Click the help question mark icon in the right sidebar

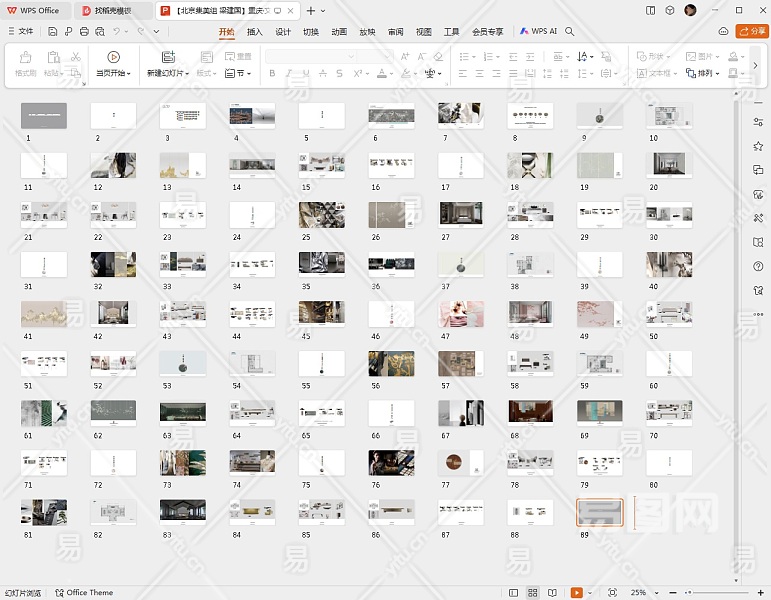tap(758, 266)
